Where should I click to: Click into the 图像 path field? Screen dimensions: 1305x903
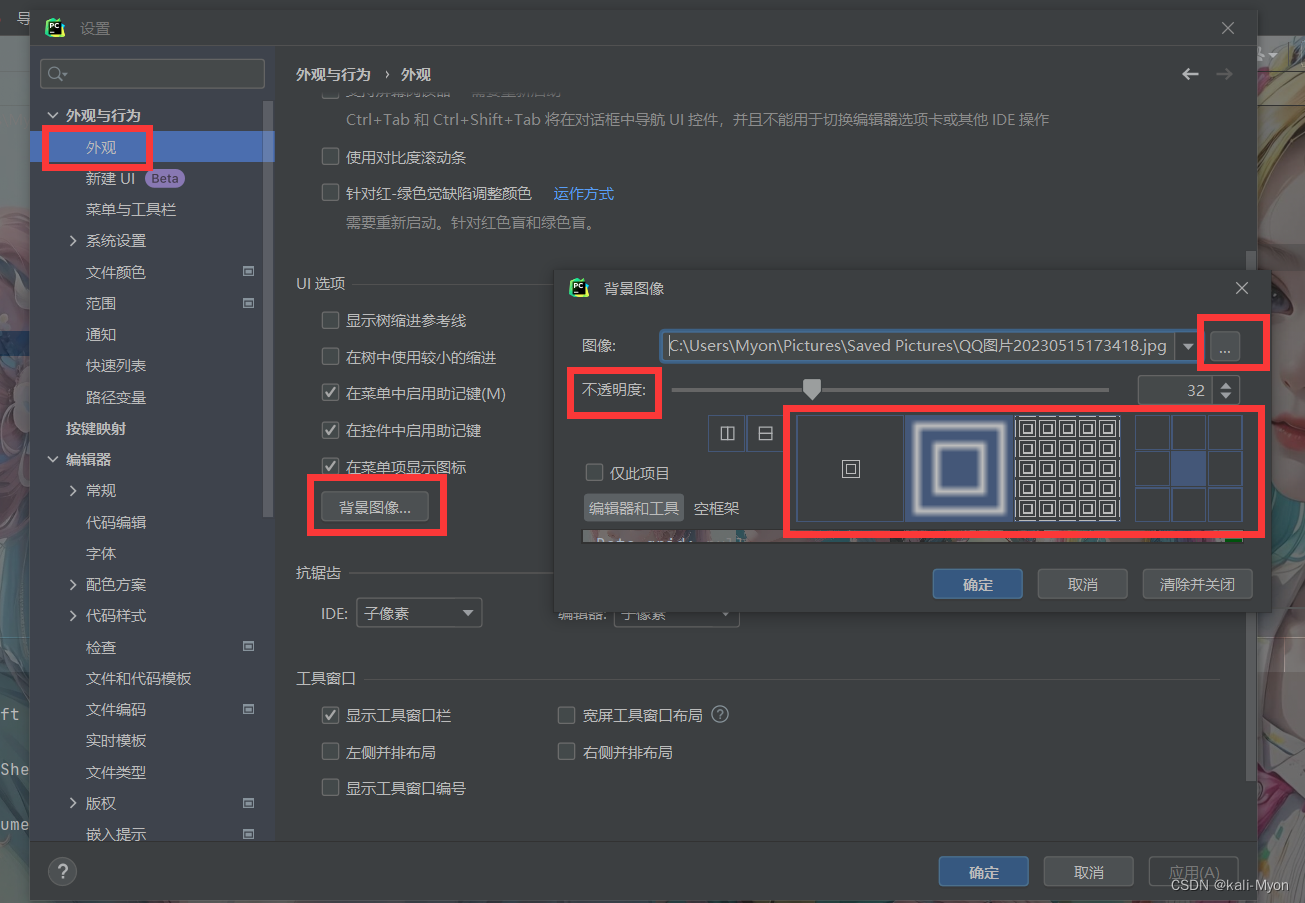pyautogui.click(x=920, y=346)
